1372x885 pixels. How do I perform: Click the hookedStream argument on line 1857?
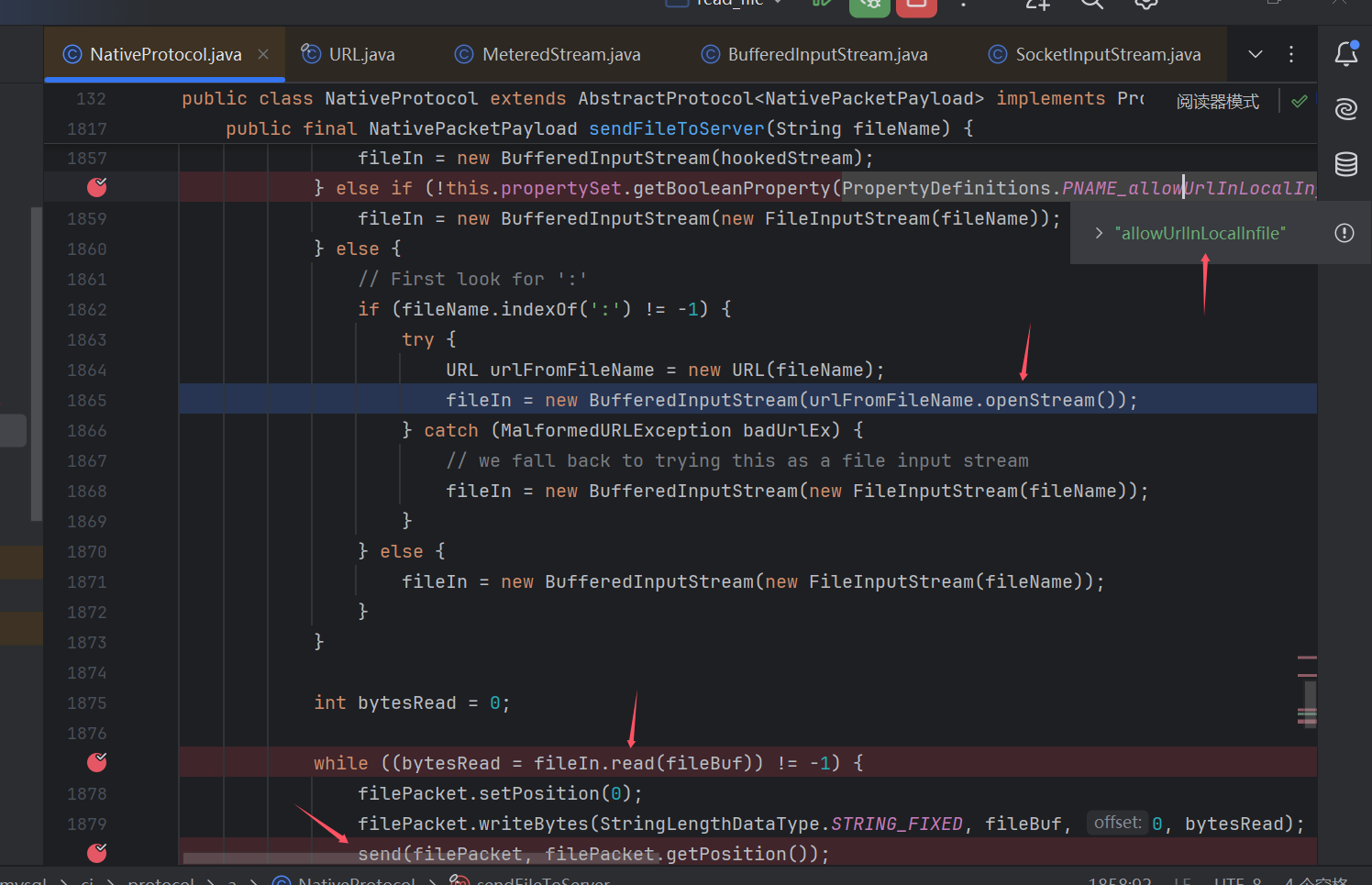tap(787, 158)
